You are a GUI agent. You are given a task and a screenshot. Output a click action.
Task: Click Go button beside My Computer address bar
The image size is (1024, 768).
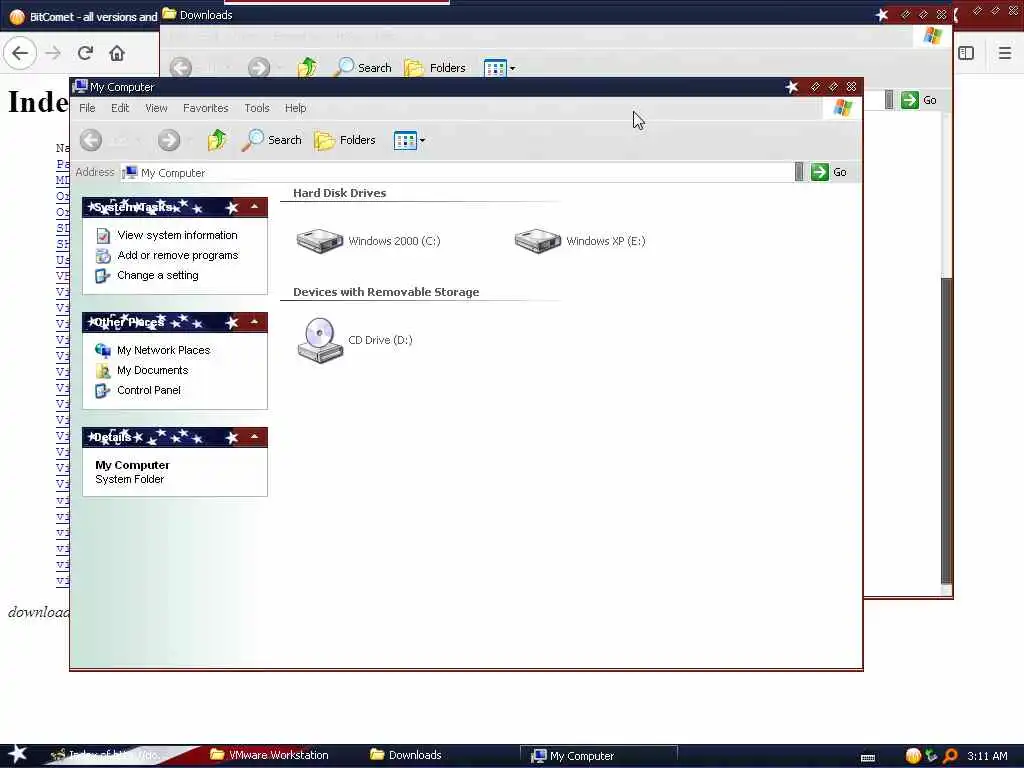click(829, 172)
